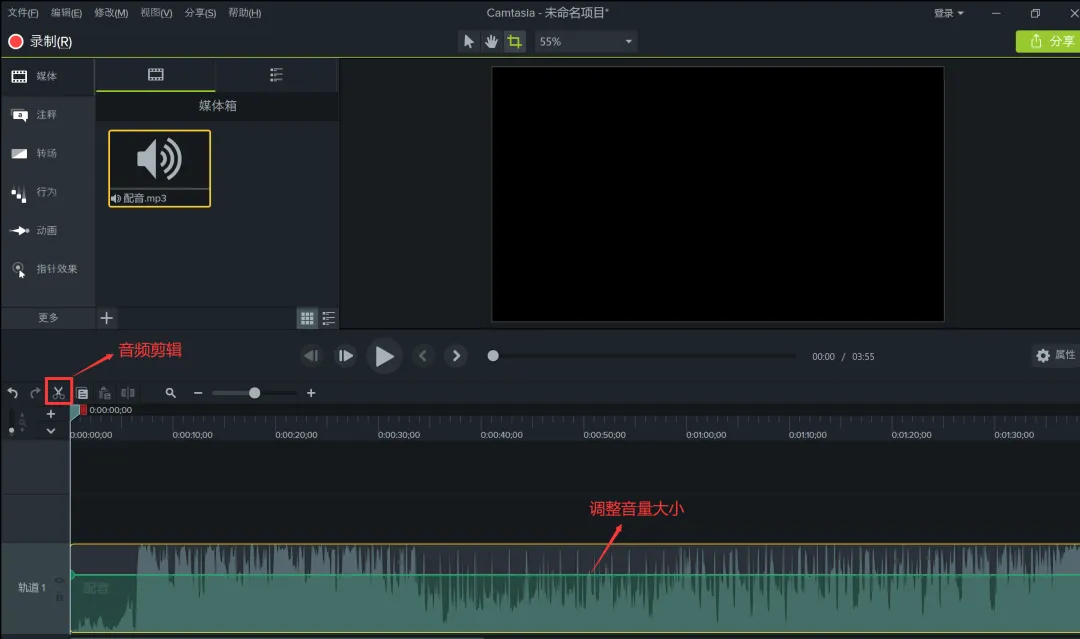Screen dimensions: 1080x639
Task: Open the 指针效果 cursor effects panel
Action: pyautogui.click(x=48, y=269)
